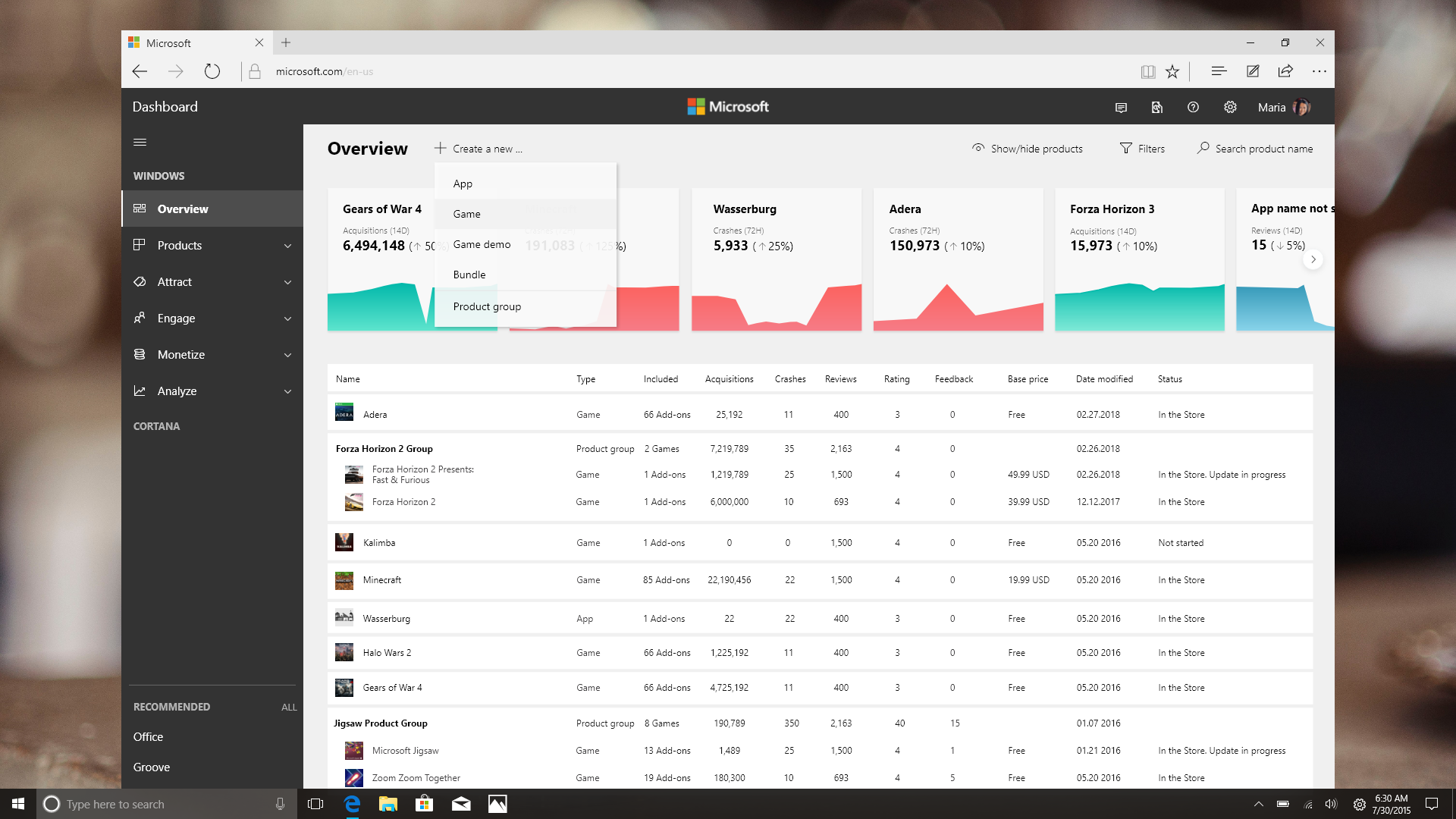
Task: Select Overview in the sidebar
Action: [212, 209]
